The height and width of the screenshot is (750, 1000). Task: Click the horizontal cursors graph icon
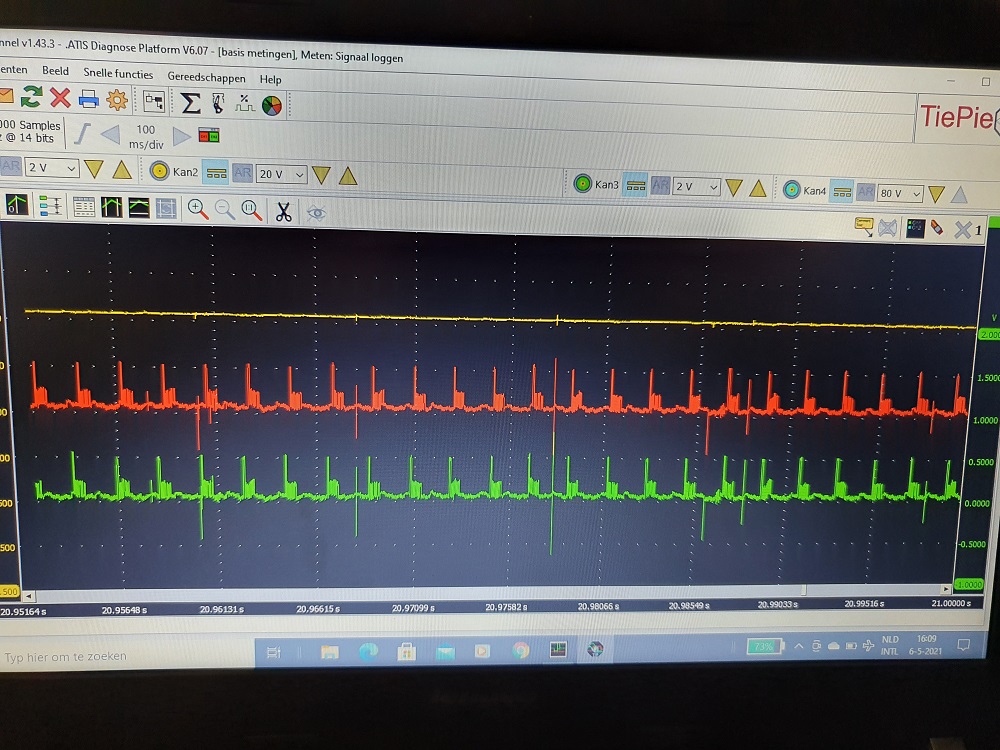(139, 208)
